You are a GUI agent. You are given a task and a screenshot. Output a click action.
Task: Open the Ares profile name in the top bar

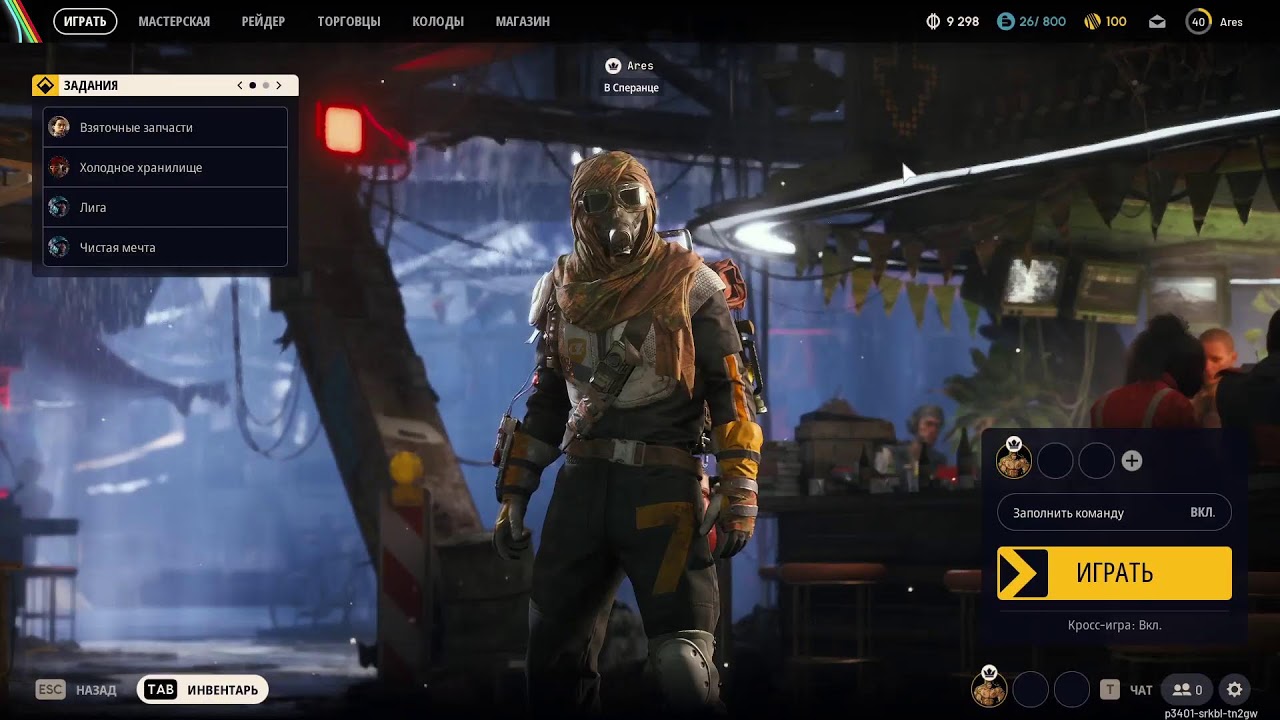[1231, 22]
